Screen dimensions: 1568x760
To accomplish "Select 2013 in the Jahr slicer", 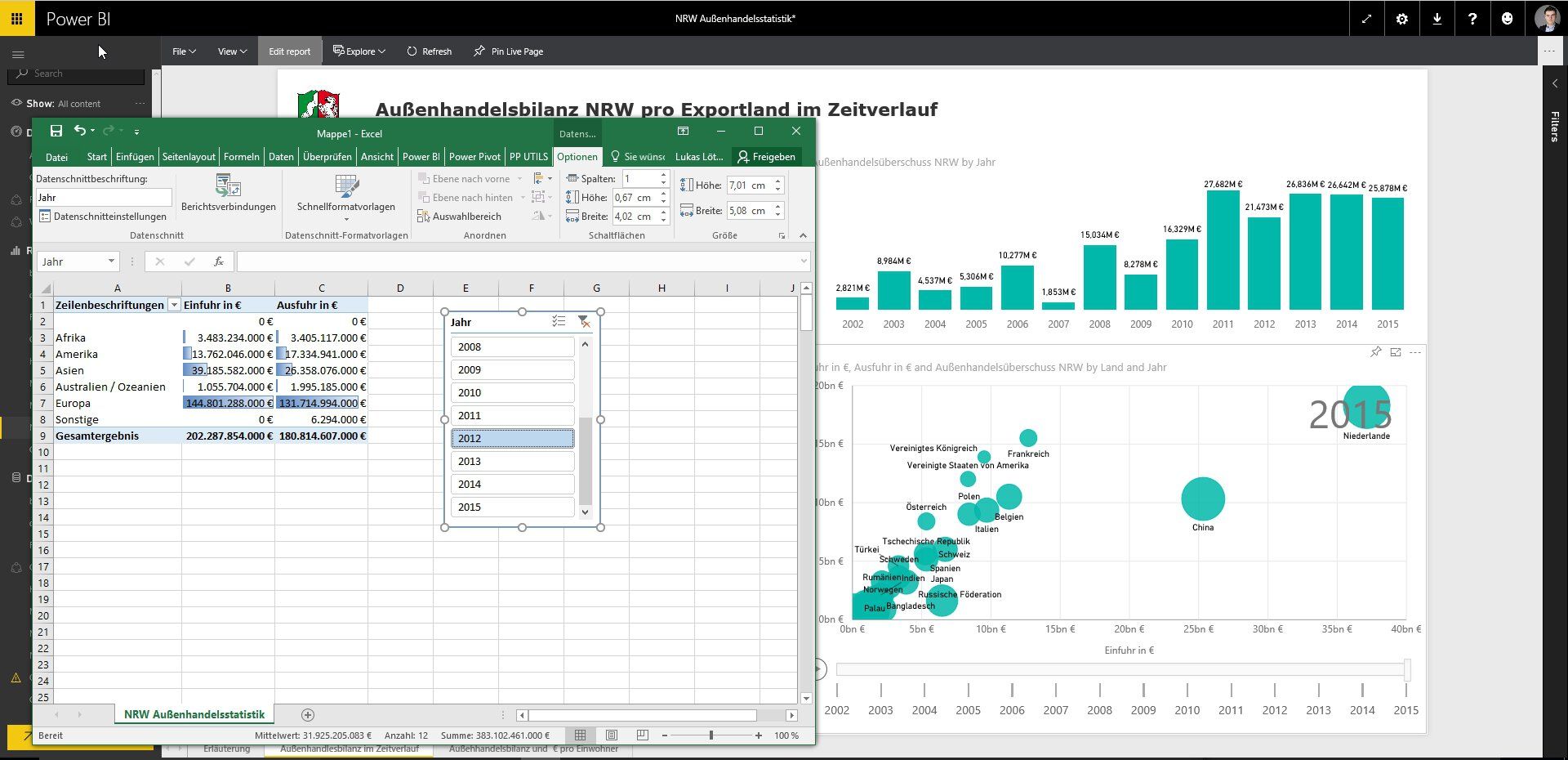I will [x=512, y=461].
